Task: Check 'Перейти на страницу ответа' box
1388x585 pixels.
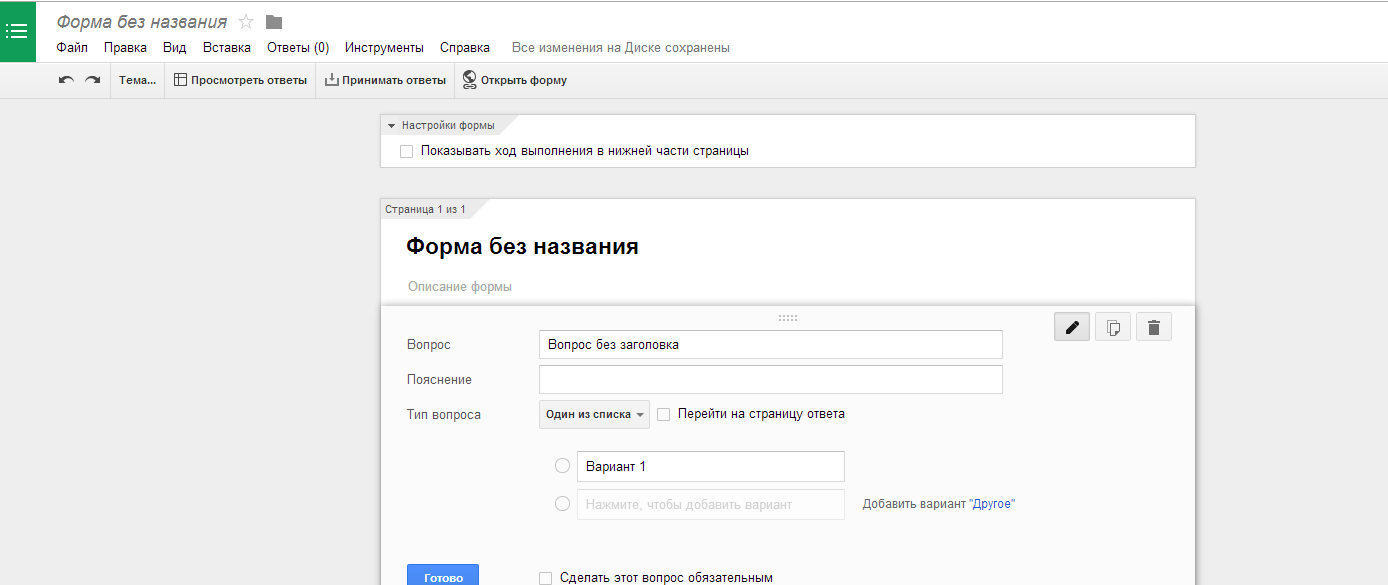Action: 663,414
